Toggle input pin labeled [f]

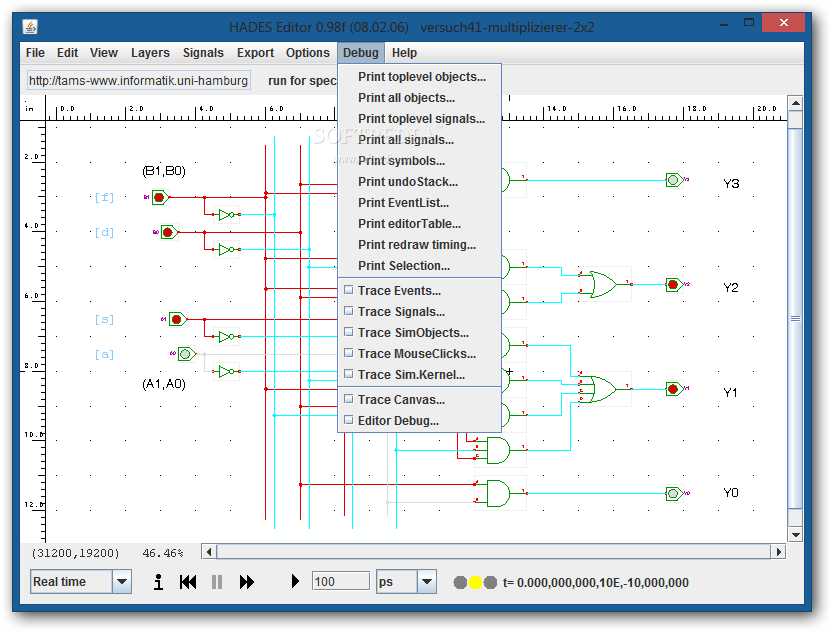coord(159,197)
